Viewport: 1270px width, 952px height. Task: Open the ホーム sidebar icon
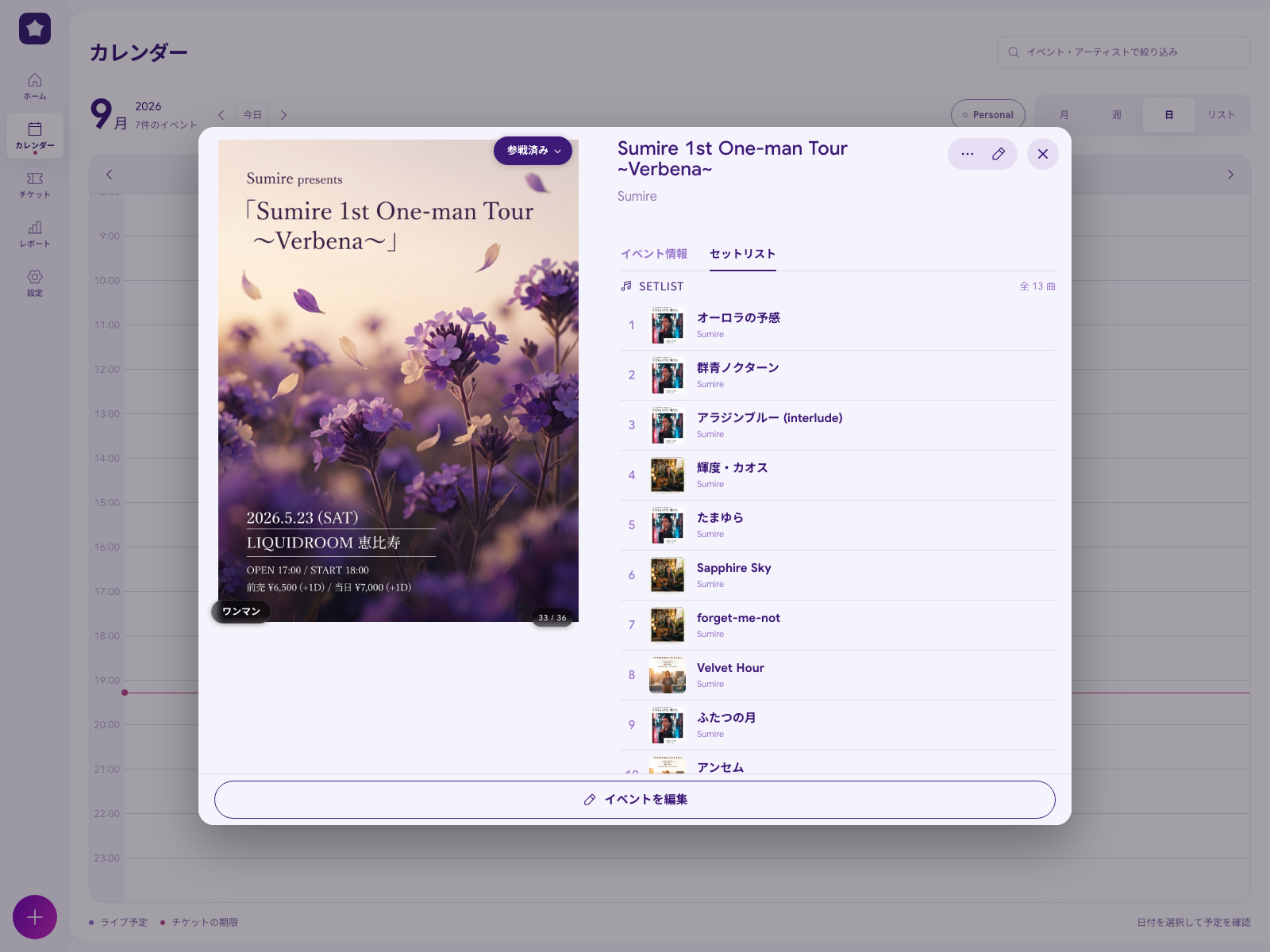tap(35, 86)
